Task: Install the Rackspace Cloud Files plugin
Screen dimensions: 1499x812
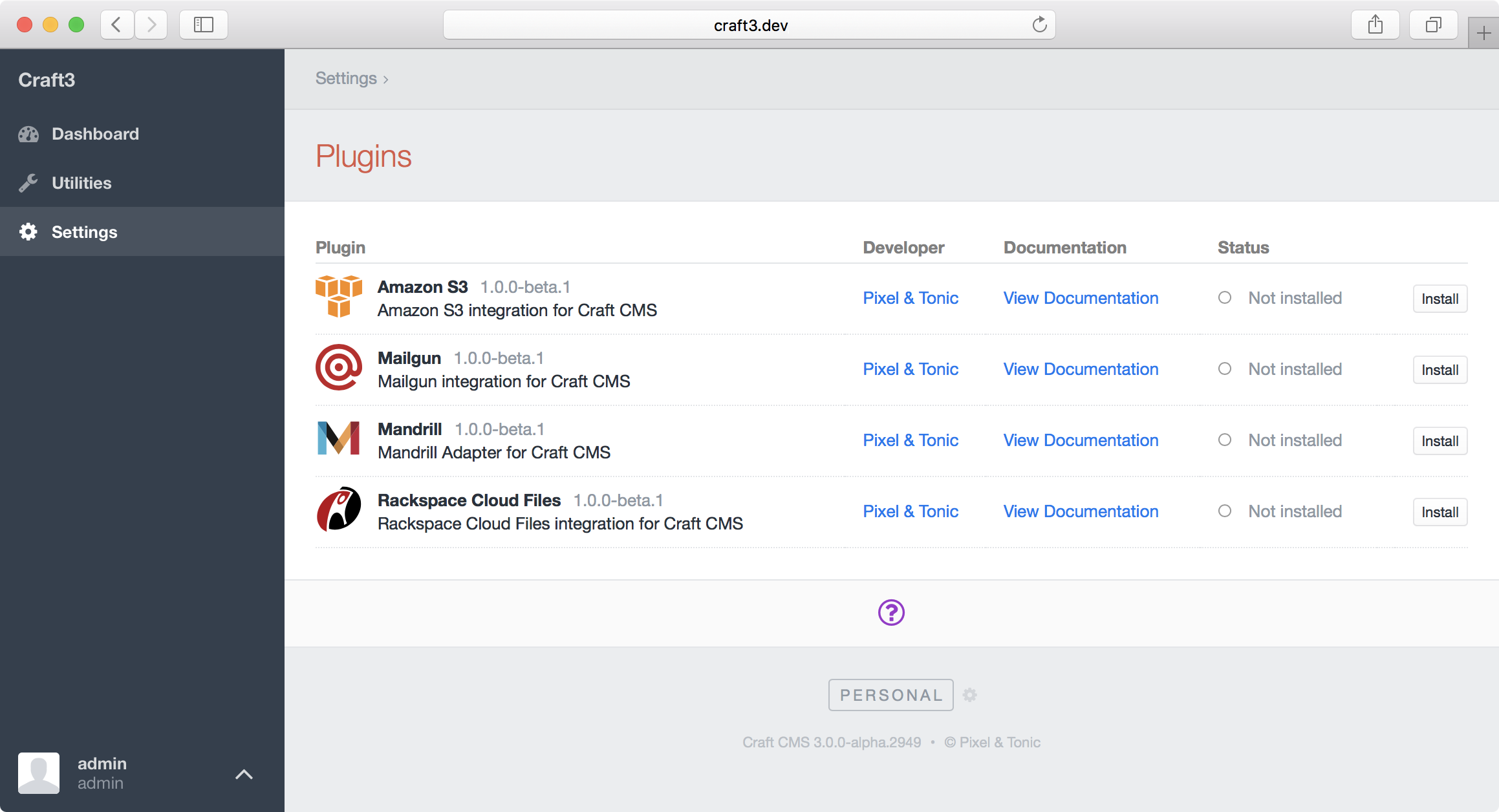Action: tap(1440, 512)
